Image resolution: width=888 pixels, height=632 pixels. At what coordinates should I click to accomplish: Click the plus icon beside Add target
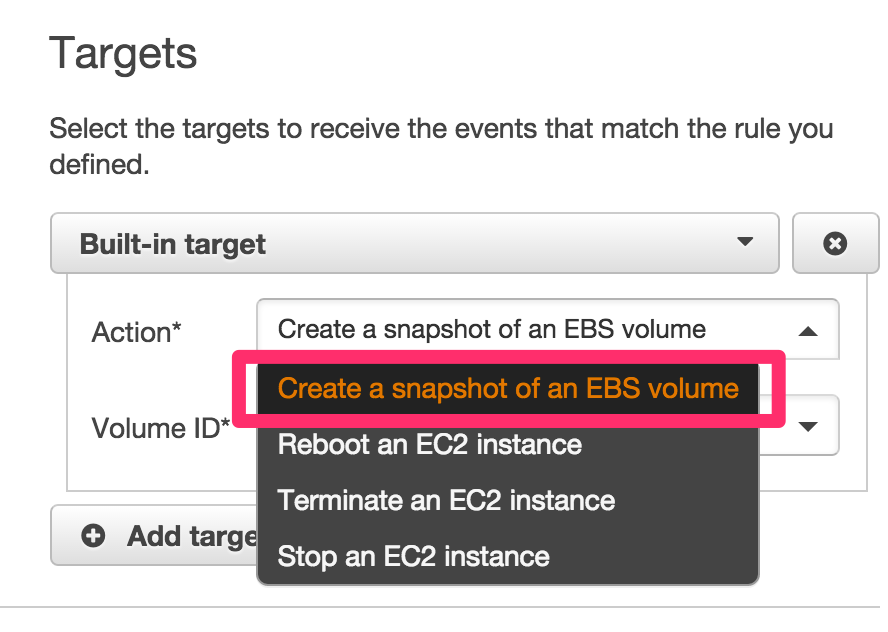click(x=93, y=536)
